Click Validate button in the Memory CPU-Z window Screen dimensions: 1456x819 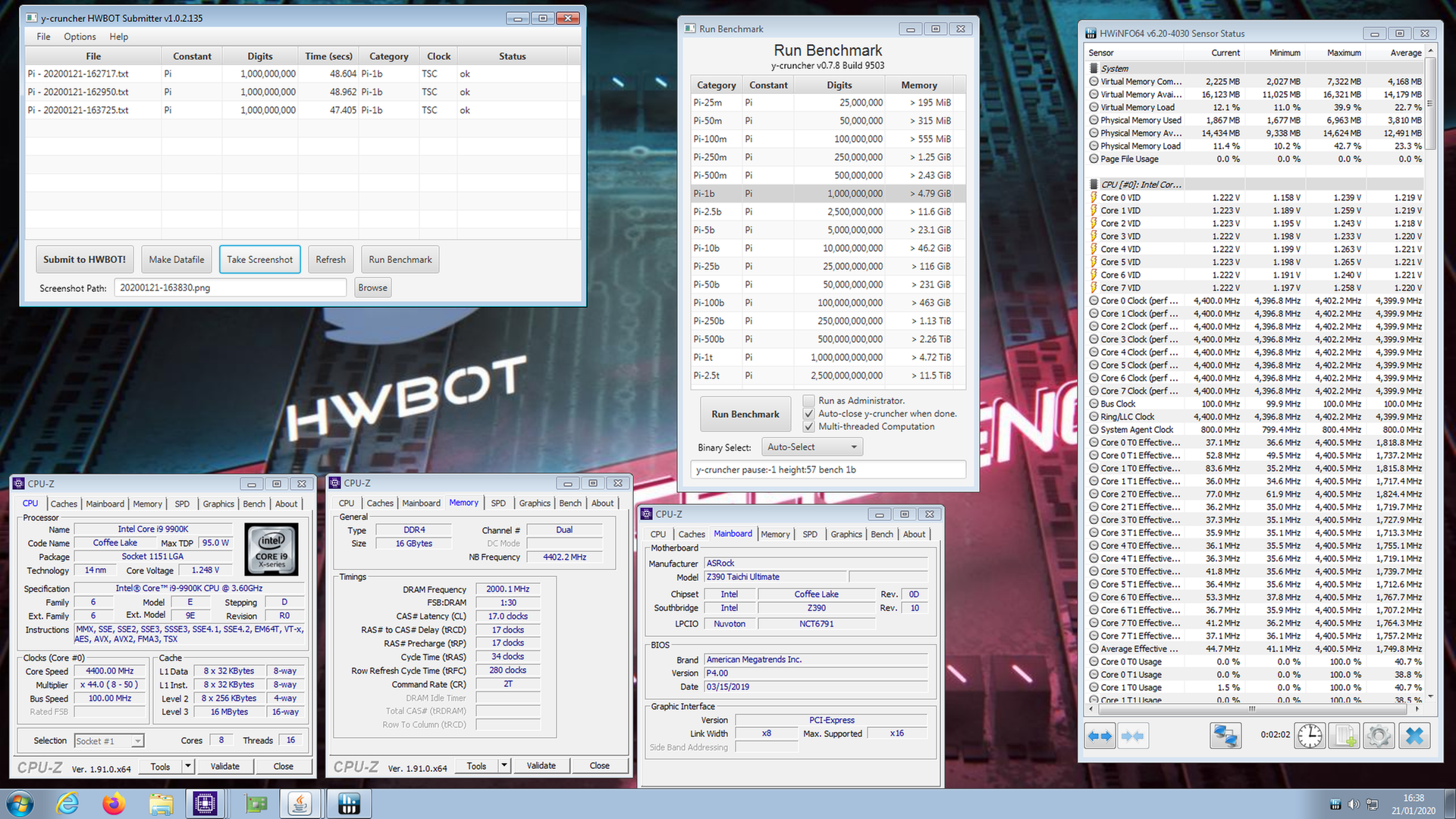click(541, 766)
